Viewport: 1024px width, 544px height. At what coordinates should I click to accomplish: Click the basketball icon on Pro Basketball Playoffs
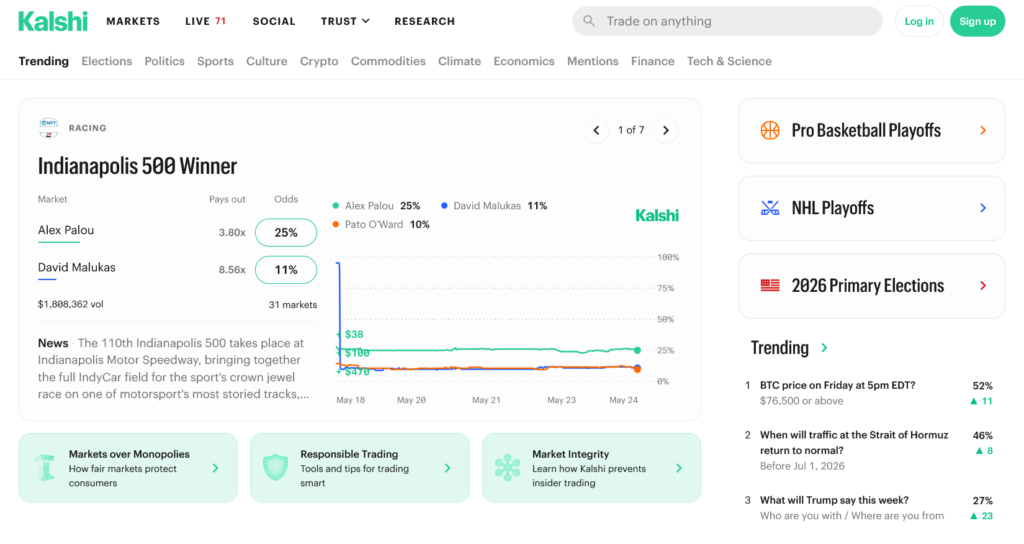(770, 131)
